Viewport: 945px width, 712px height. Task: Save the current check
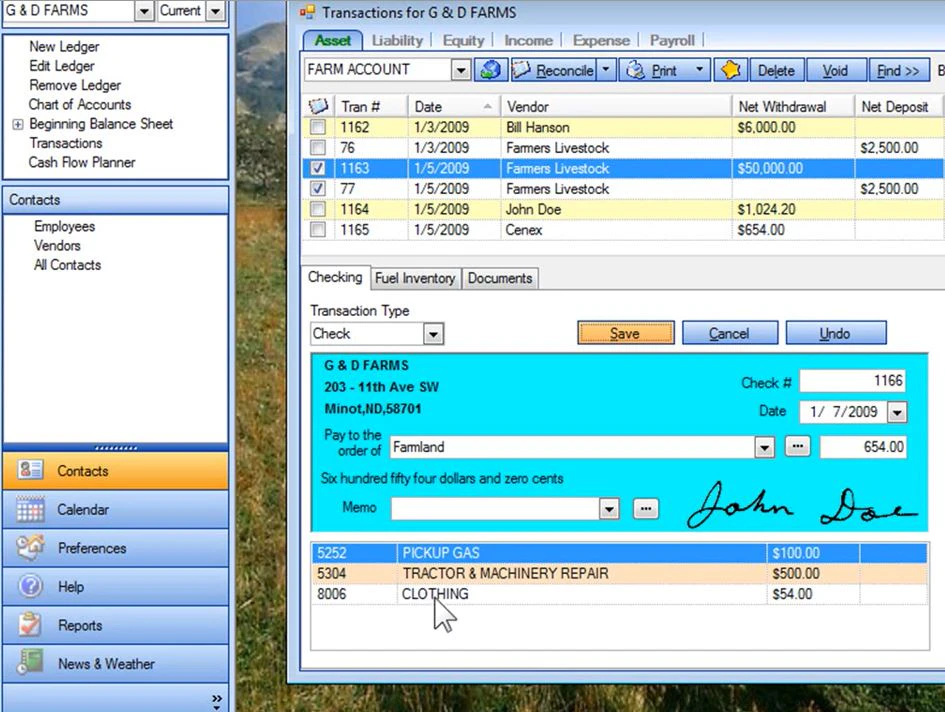625,332
